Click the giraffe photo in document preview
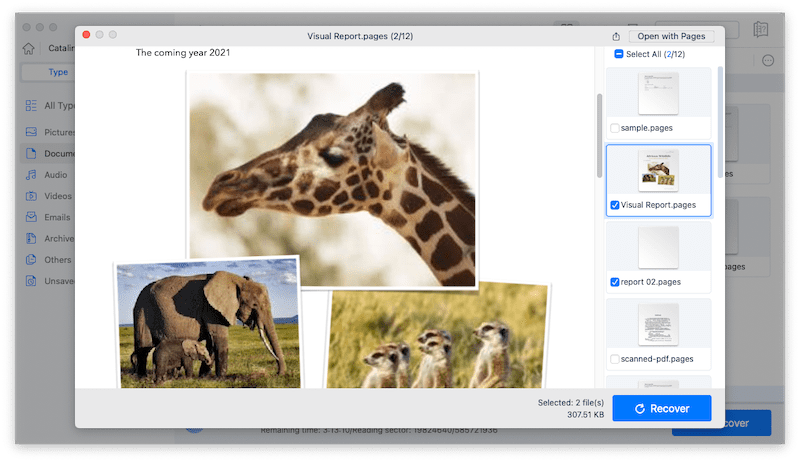The image size is (800, 462). point(332,179)
